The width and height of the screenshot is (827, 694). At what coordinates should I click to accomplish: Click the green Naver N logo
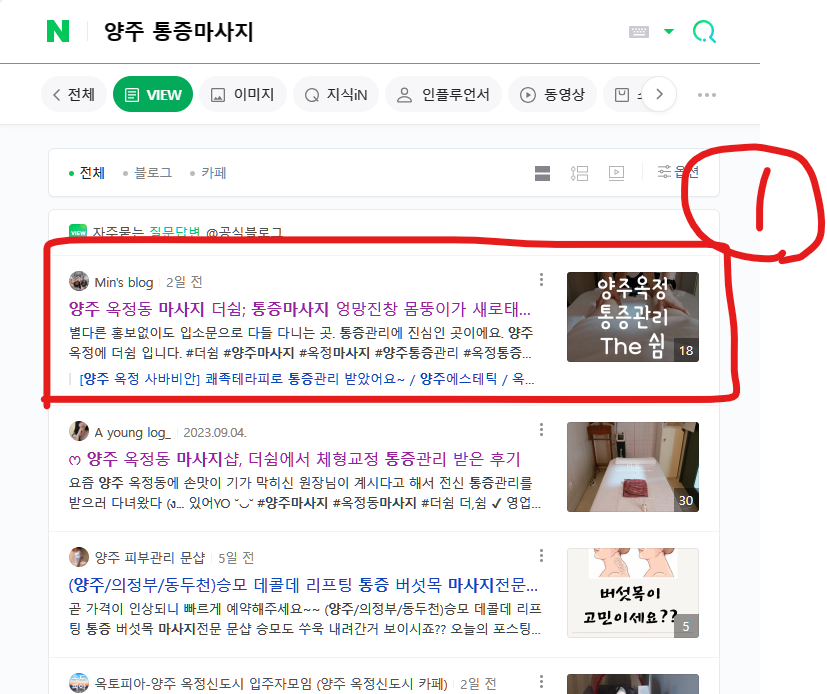click(x=58, y=31)
